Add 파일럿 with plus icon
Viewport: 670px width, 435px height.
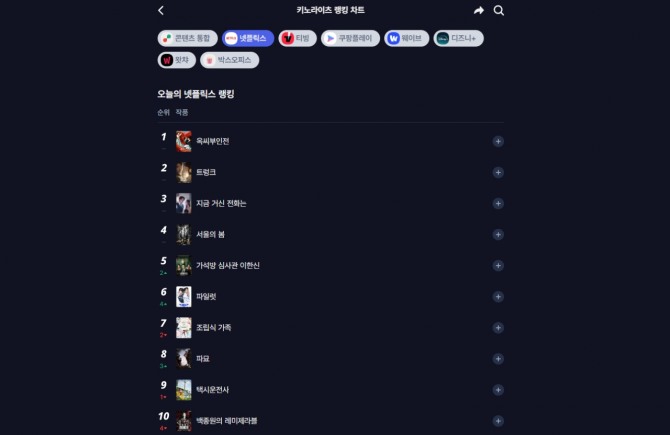pyautogui.click(x=498, y=297)
